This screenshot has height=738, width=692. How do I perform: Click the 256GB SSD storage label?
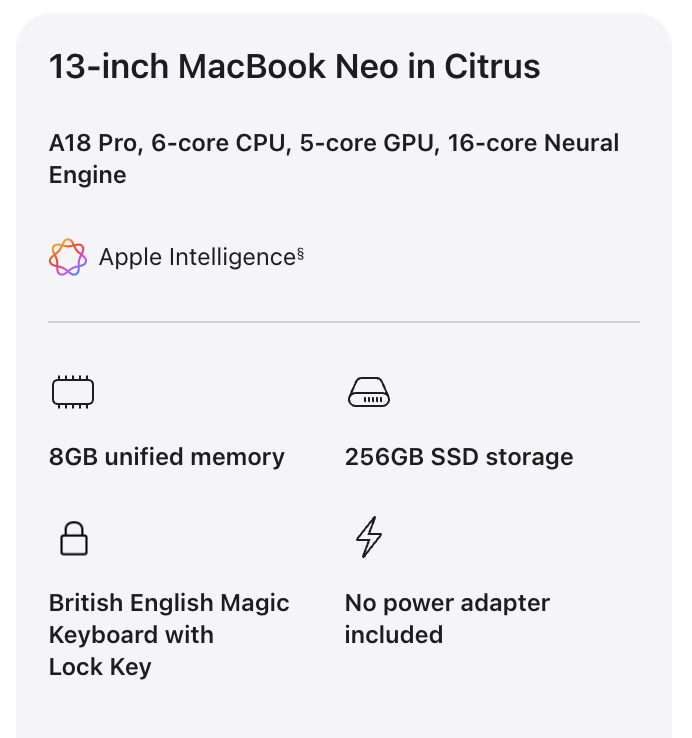[x=459, y=457]
